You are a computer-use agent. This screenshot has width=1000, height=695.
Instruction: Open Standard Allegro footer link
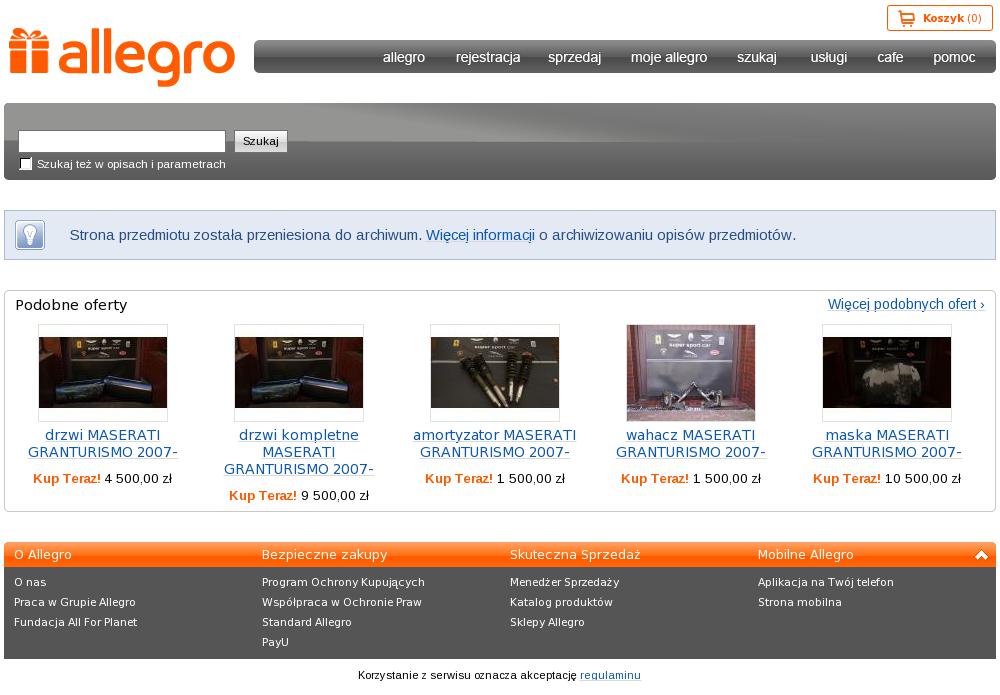[x=307, y=622]
